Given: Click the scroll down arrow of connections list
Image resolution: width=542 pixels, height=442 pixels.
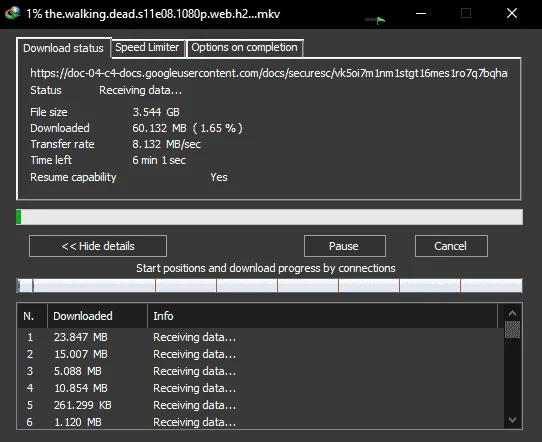Looking at the screenshot, I should click(512, 420).
